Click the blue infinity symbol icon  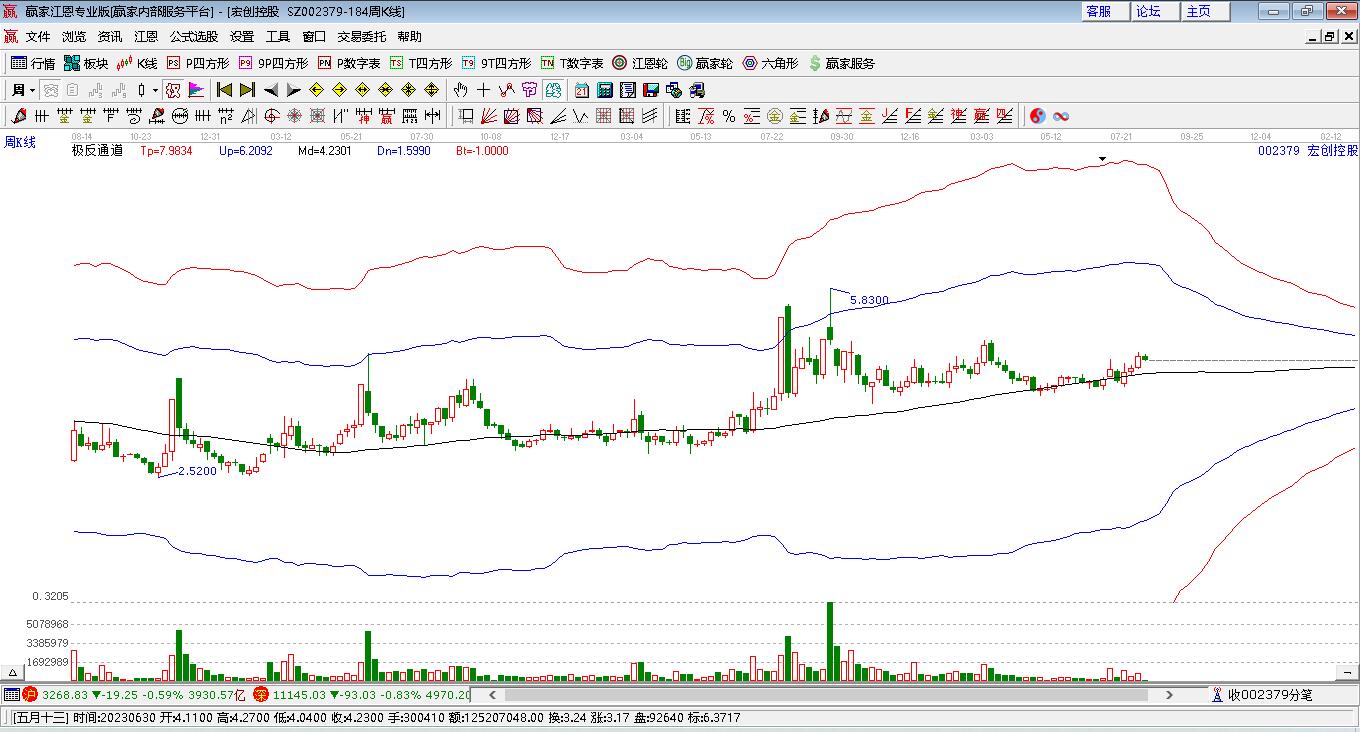tap(1061, 116)
